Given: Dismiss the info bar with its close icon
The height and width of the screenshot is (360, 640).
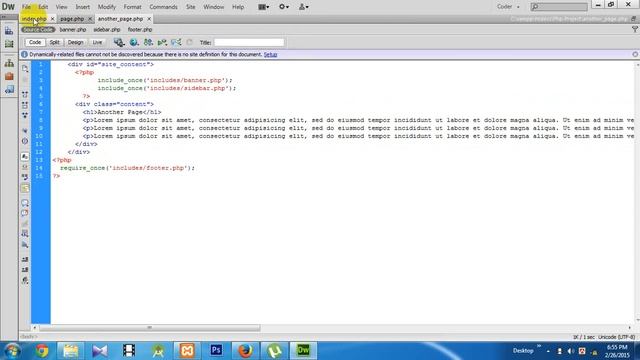Looking at the screenshot, I should [x=635, y=54].
